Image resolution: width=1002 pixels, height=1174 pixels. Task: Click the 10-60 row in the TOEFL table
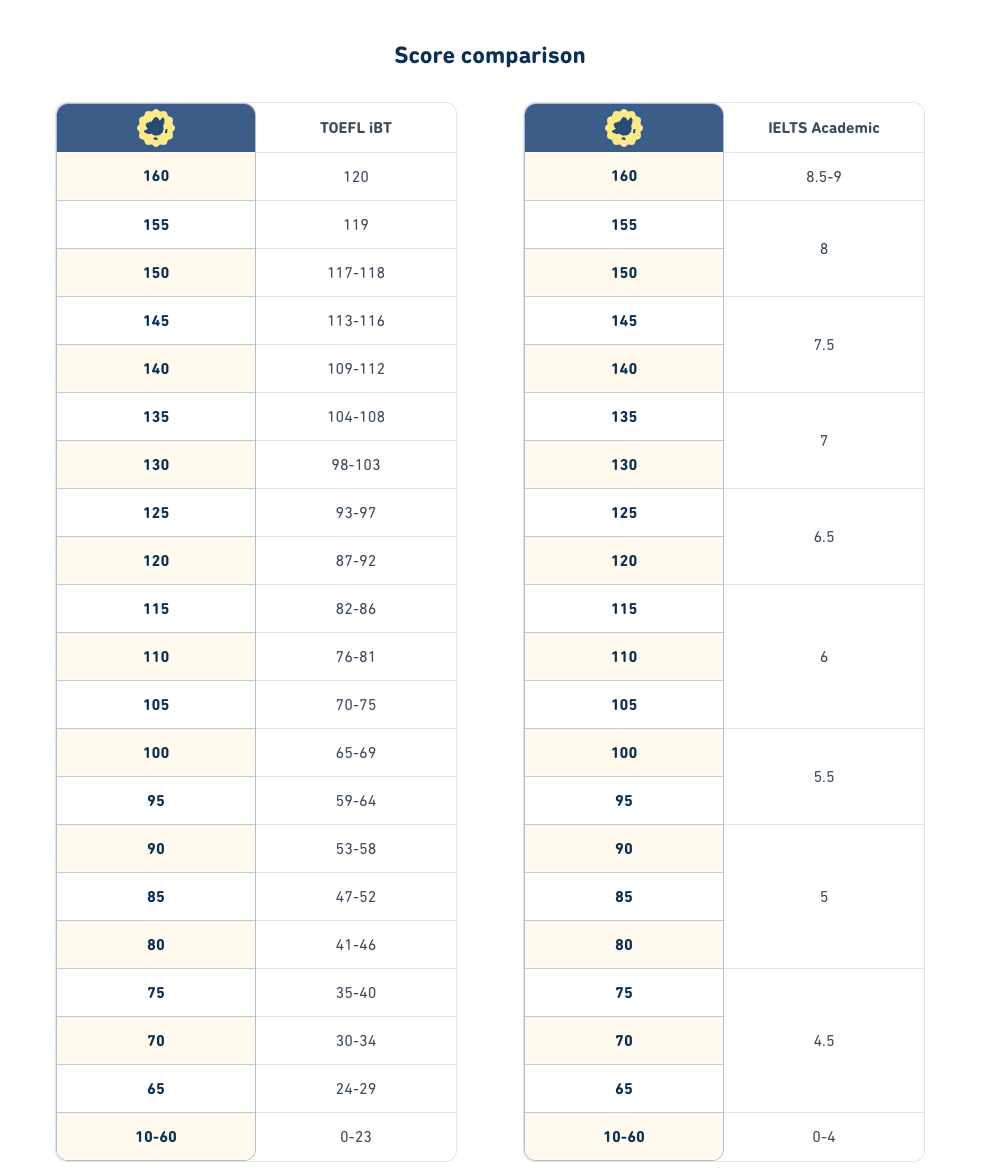point(156,1137)
